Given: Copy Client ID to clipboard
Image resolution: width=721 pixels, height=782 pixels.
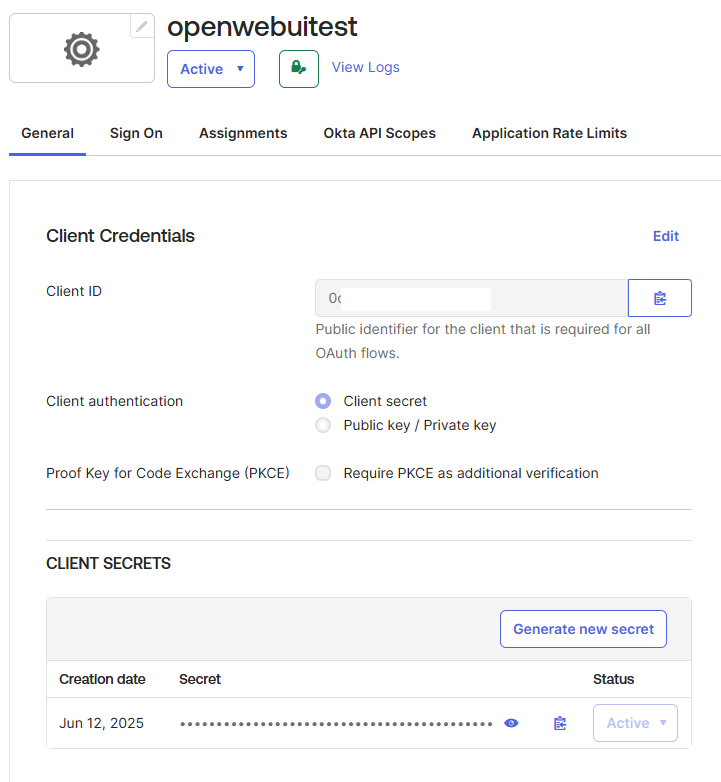Looking at the screenshot, I should 659,298.
